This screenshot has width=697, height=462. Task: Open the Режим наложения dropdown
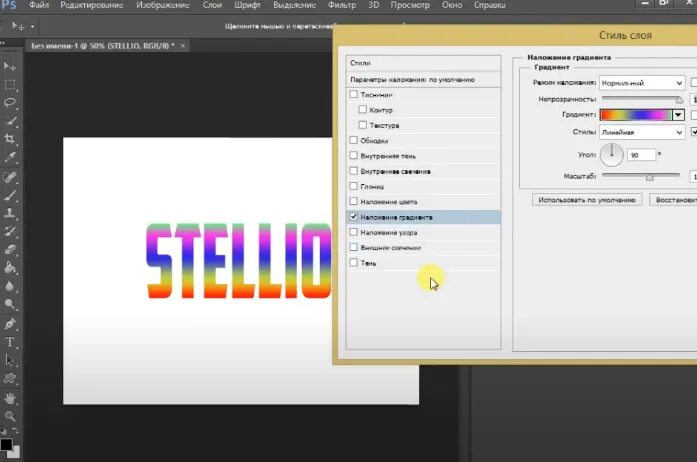click(642, 83)
